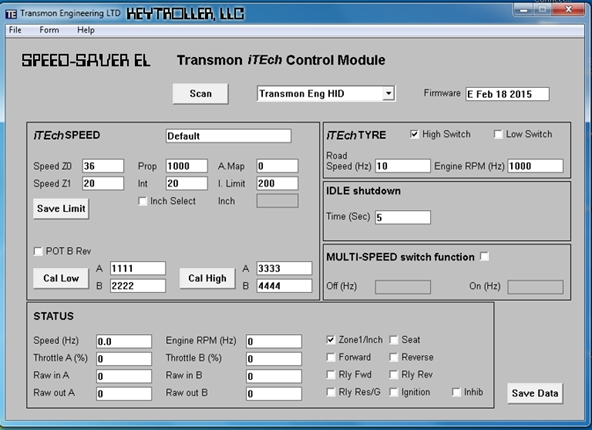
Task: Click the Raw out B field
Action: click(x=274, y=394)
